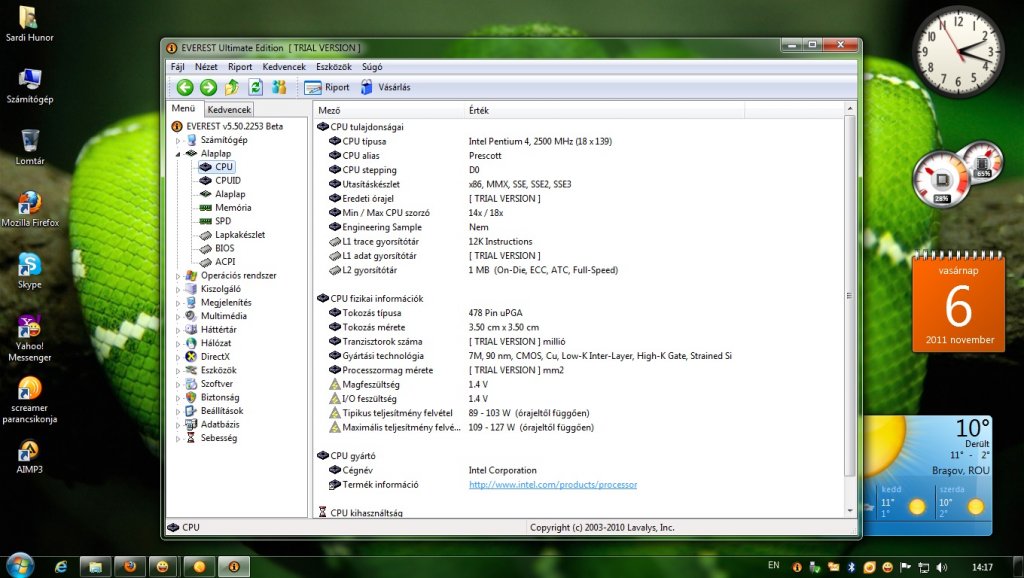Open the AIMP3 desktop shortcut
Screen dimensions: 1024x578
click(x=30, y=457)
